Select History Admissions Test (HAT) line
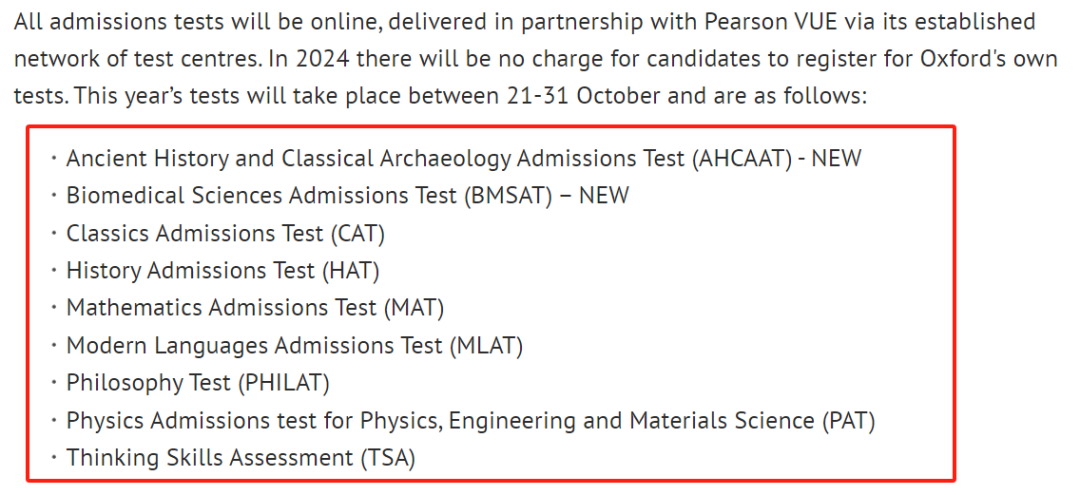This screenshot has width=1080, height=495. [x=222, y=271]
